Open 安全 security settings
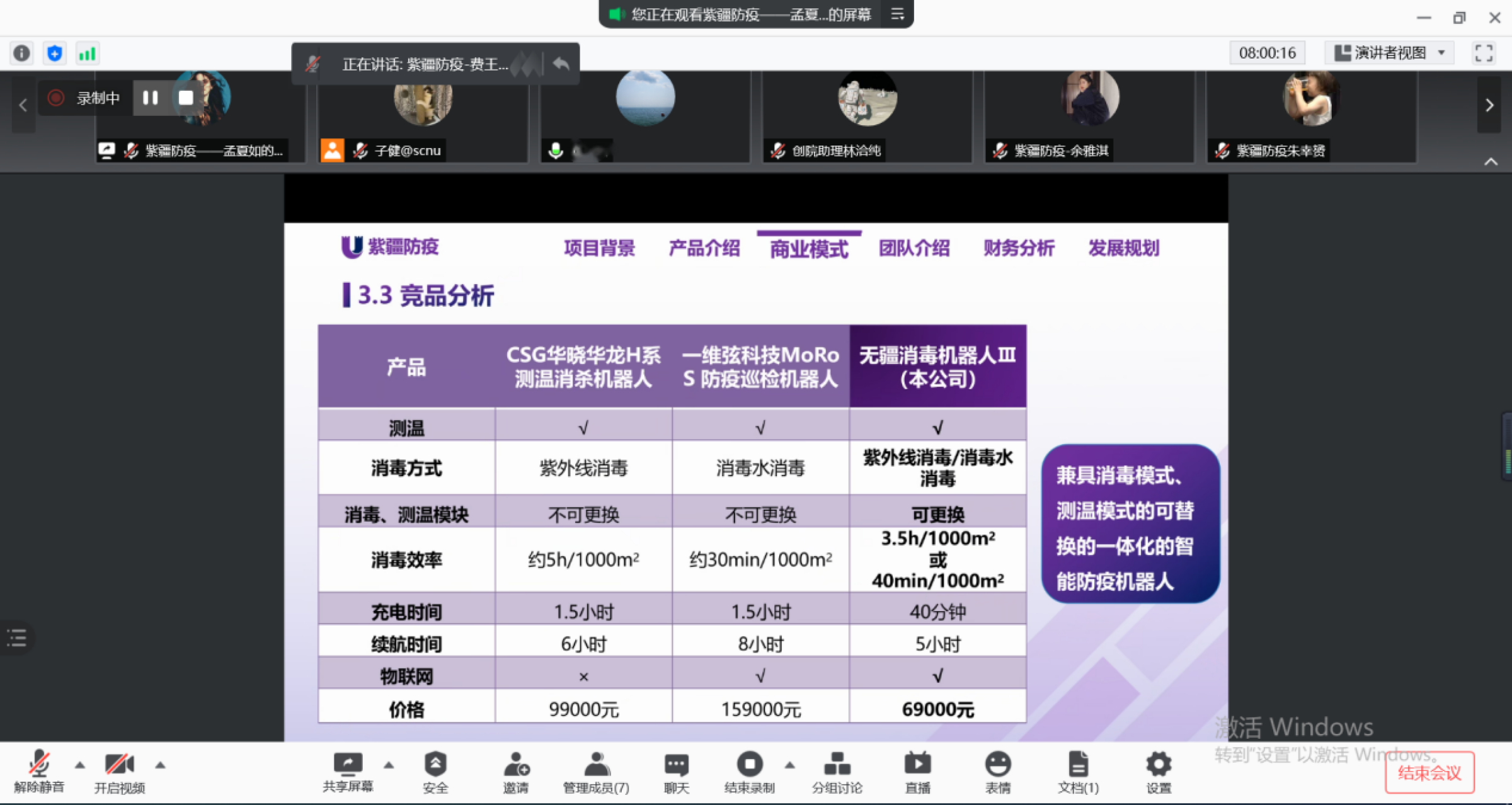 tap(435, 772)
